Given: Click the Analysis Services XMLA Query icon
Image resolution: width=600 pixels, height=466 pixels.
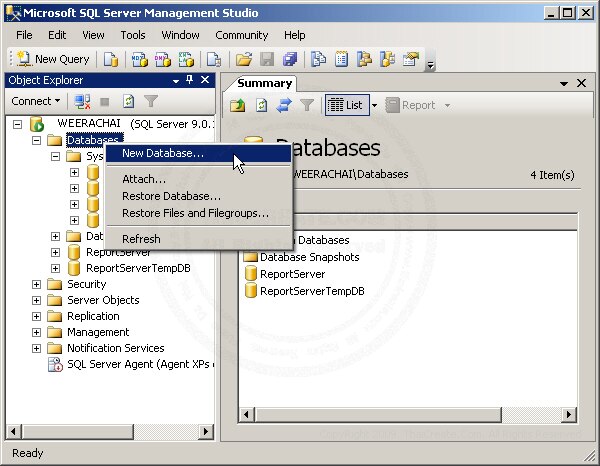Looking at the screenshot, I should pyautogui.click(x=186, y=59).
